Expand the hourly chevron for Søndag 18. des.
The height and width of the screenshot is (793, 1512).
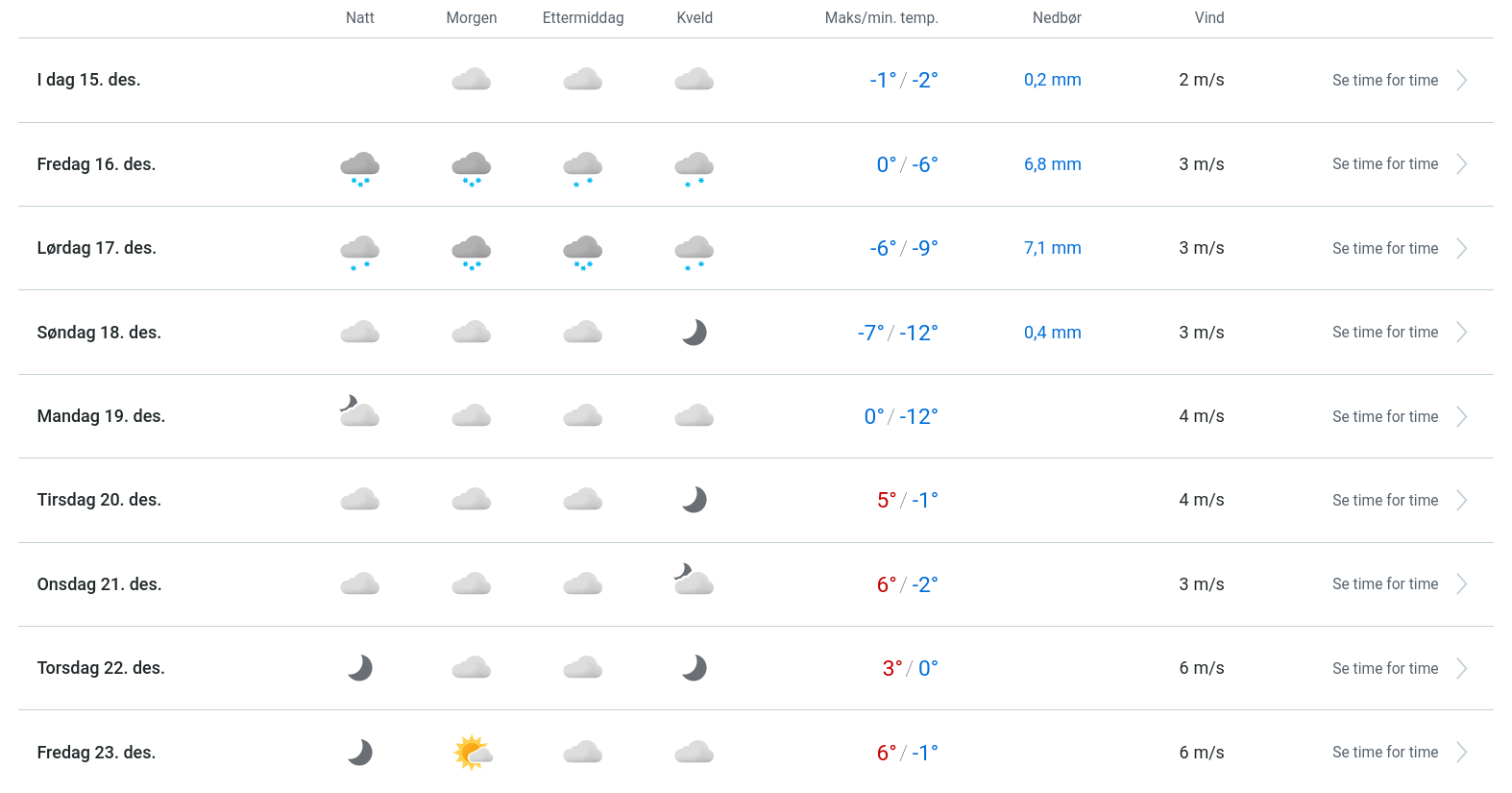1461,333
